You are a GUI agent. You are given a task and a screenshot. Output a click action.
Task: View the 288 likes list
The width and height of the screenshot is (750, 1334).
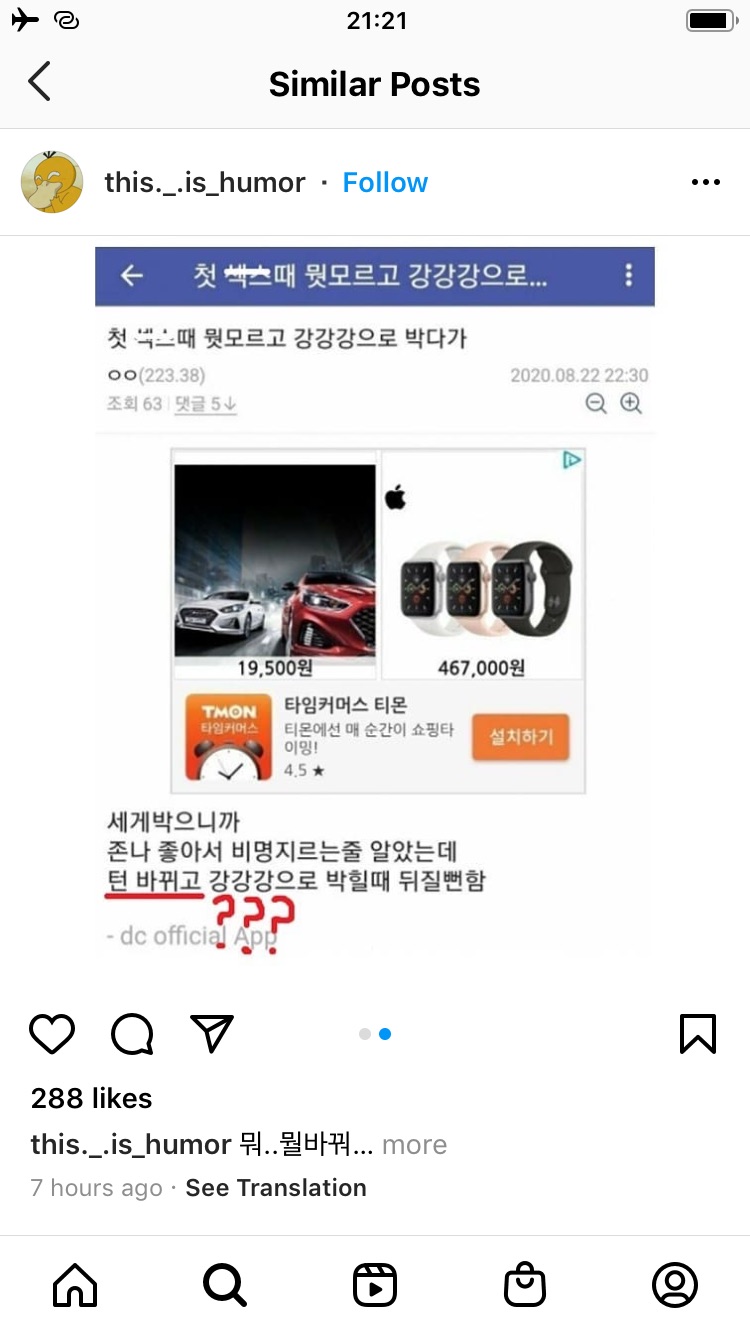coord(92,1098)
